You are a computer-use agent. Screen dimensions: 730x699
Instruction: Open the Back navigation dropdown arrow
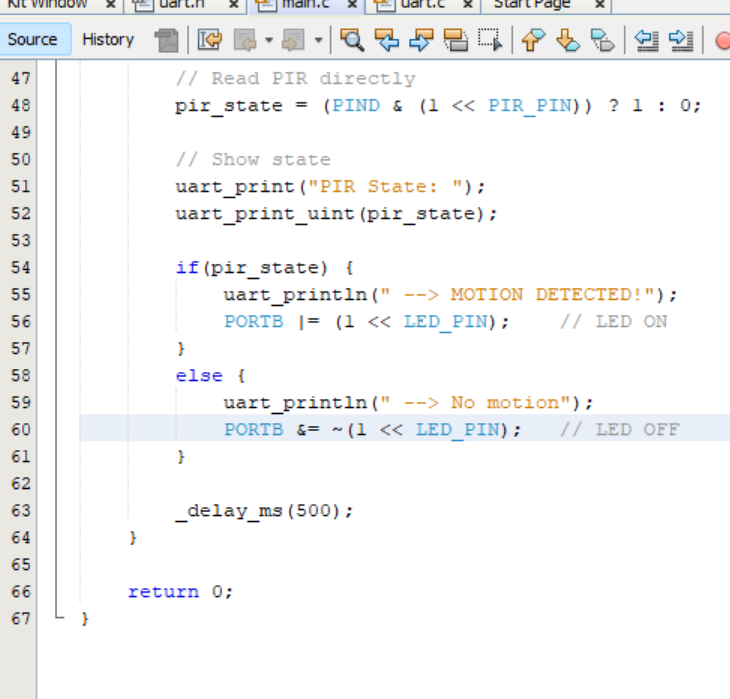coord(268,40)
